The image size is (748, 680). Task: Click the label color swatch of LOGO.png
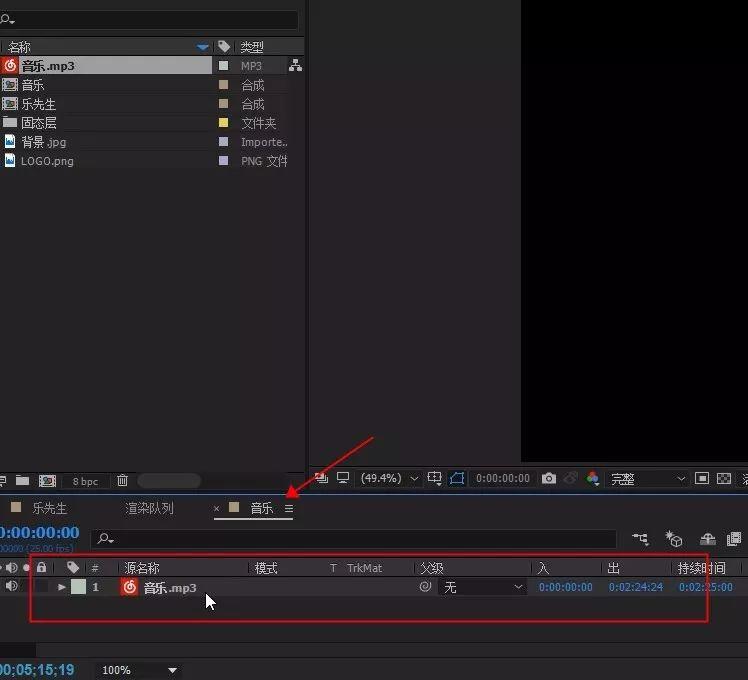coord(223,161)
